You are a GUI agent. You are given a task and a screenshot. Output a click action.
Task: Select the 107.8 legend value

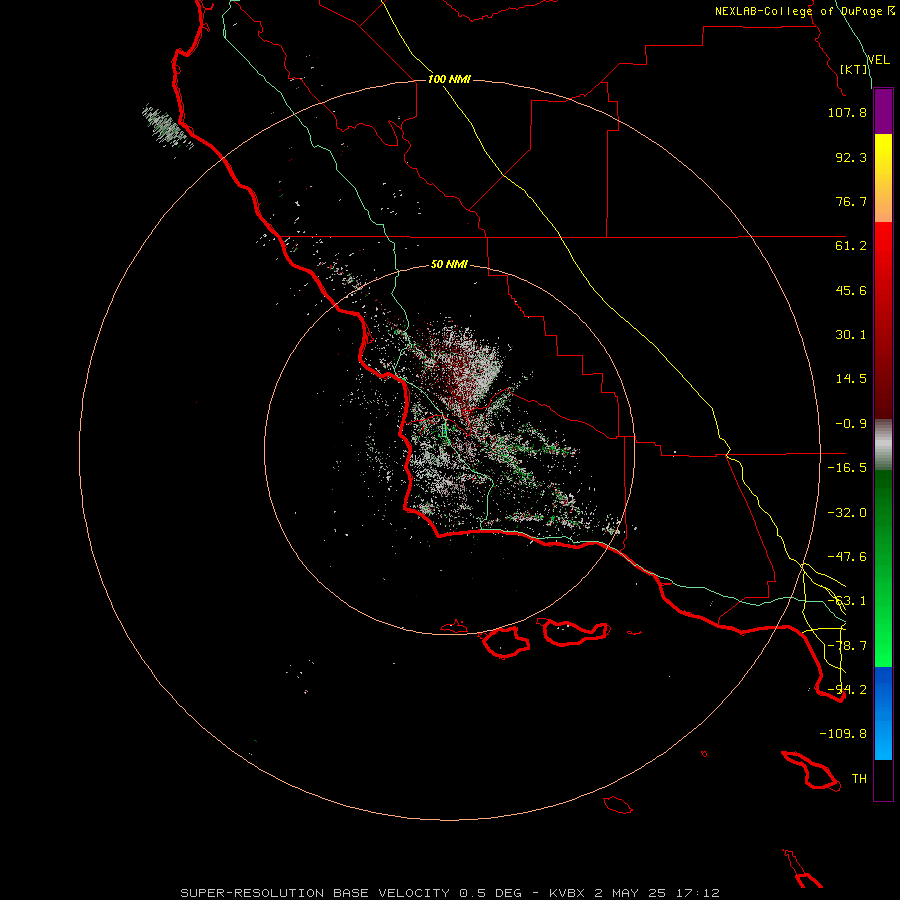click(x=847, y=112)
